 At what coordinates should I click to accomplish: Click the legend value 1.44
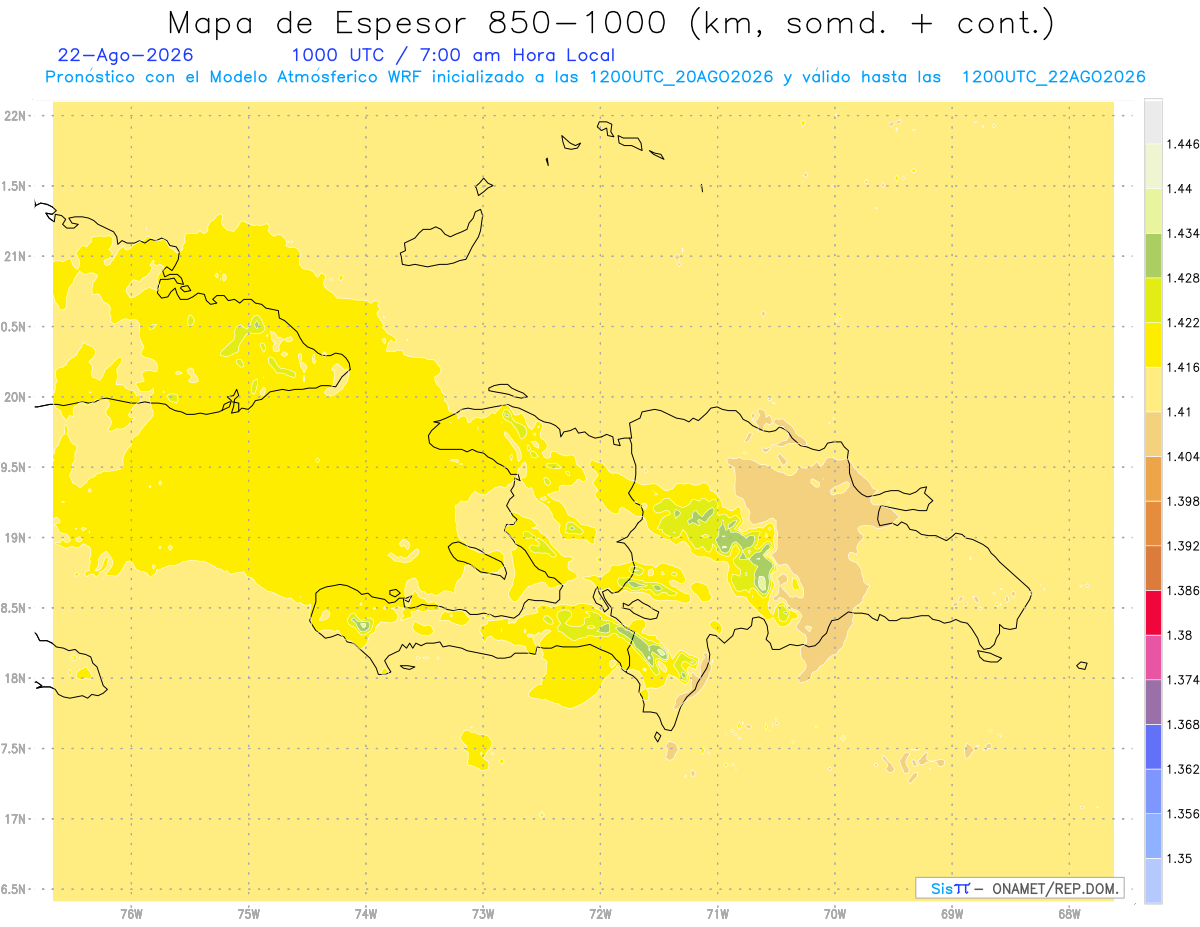point(1180,189)
